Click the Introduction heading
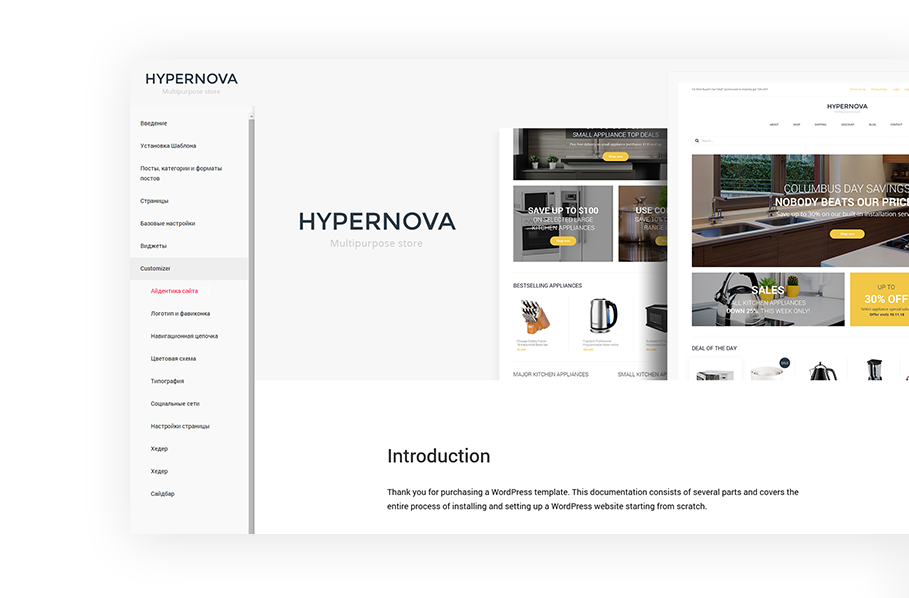Screen dimensions: 909x598 click(x=439, y=456)
